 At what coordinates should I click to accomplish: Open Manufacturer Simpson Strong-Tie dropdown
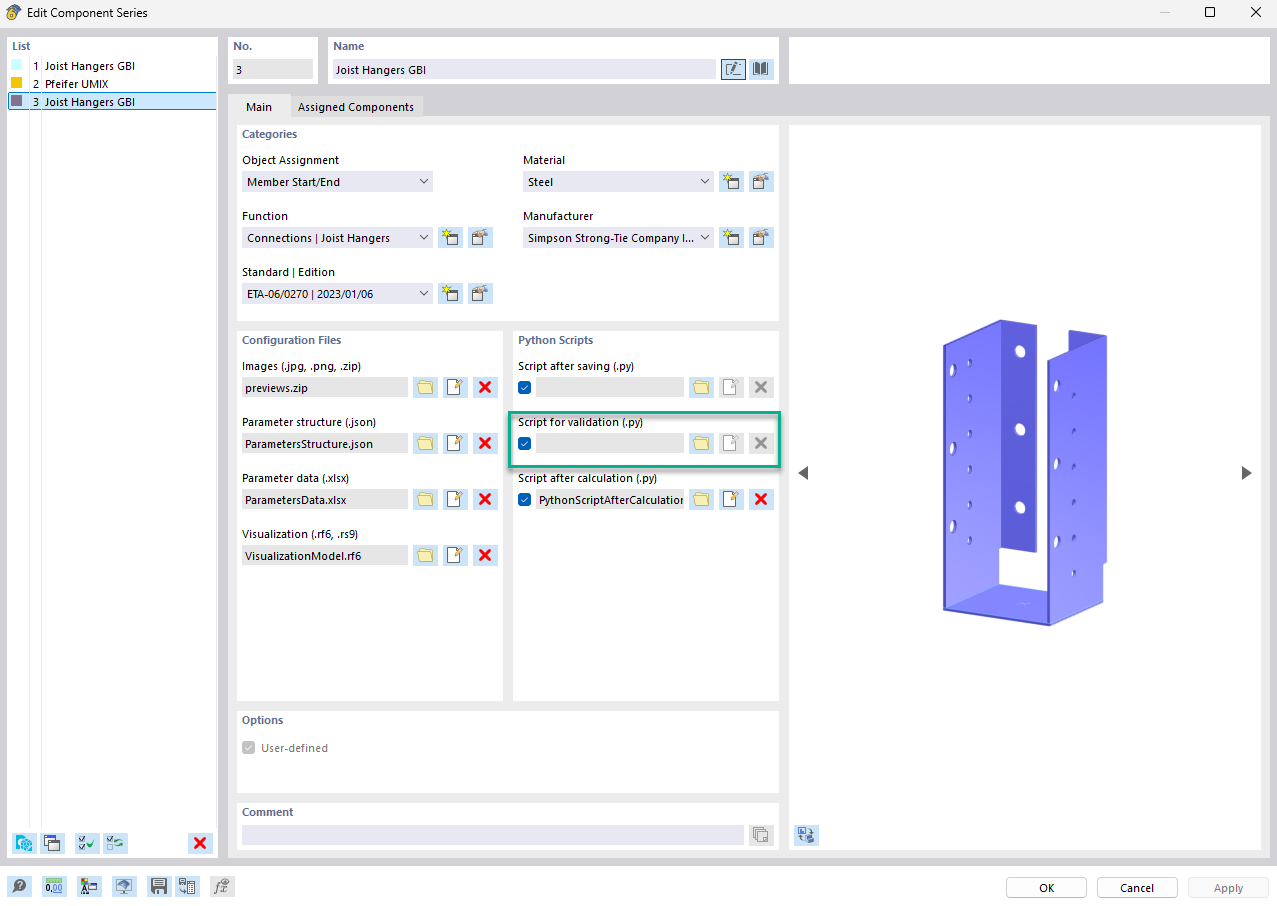click(618, 238)
